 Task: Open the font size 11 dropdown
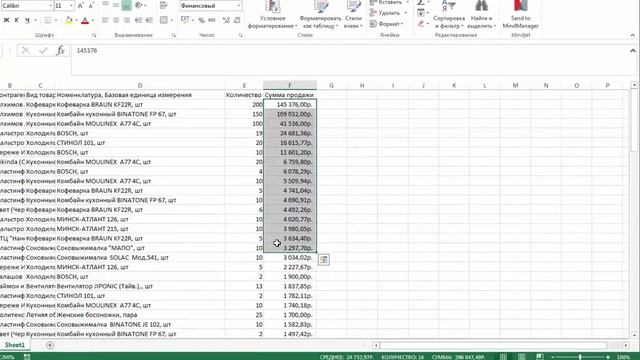click(x=71, y=6)
